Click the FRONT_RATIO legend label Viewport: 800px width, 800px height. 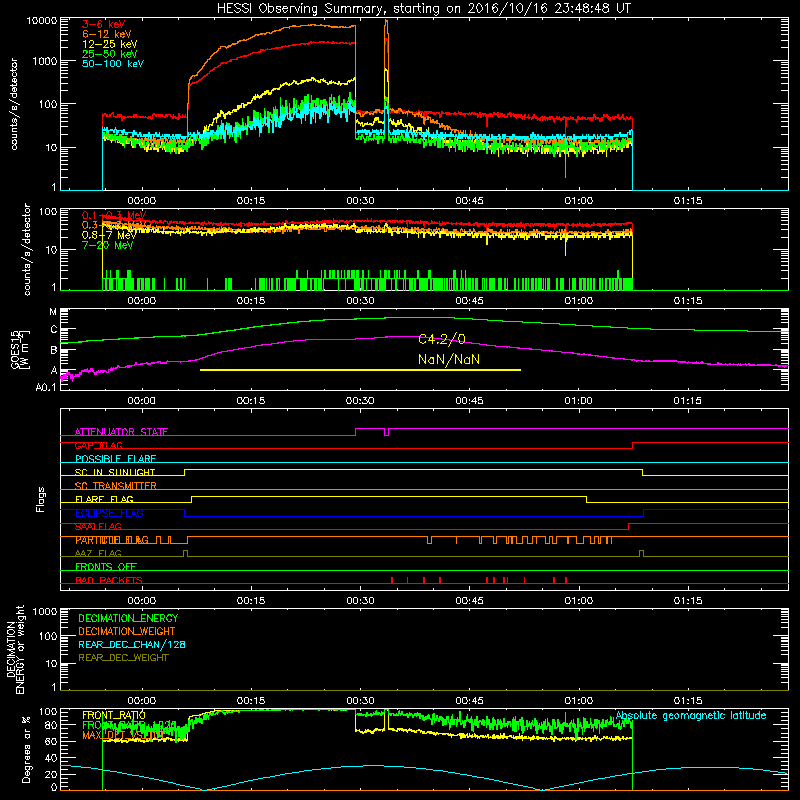pos(114,715)
